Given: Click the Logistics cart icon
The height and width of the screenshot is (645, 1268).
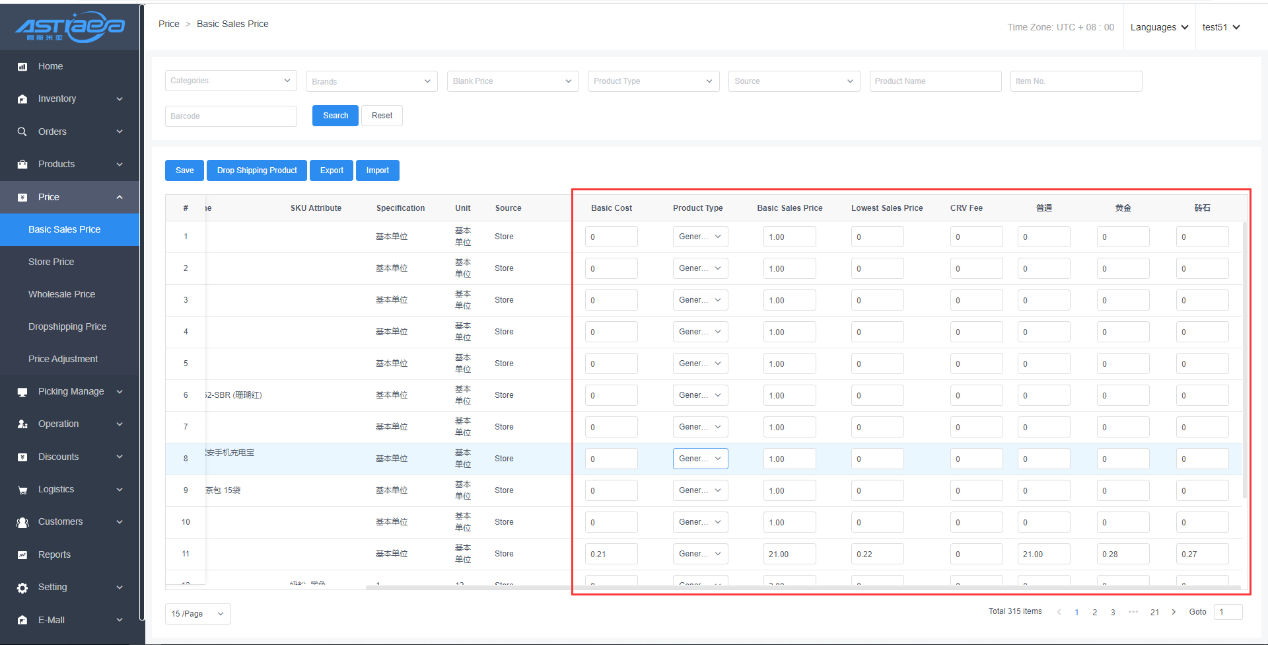Looking at the screenshot, I should click(22, 490).
